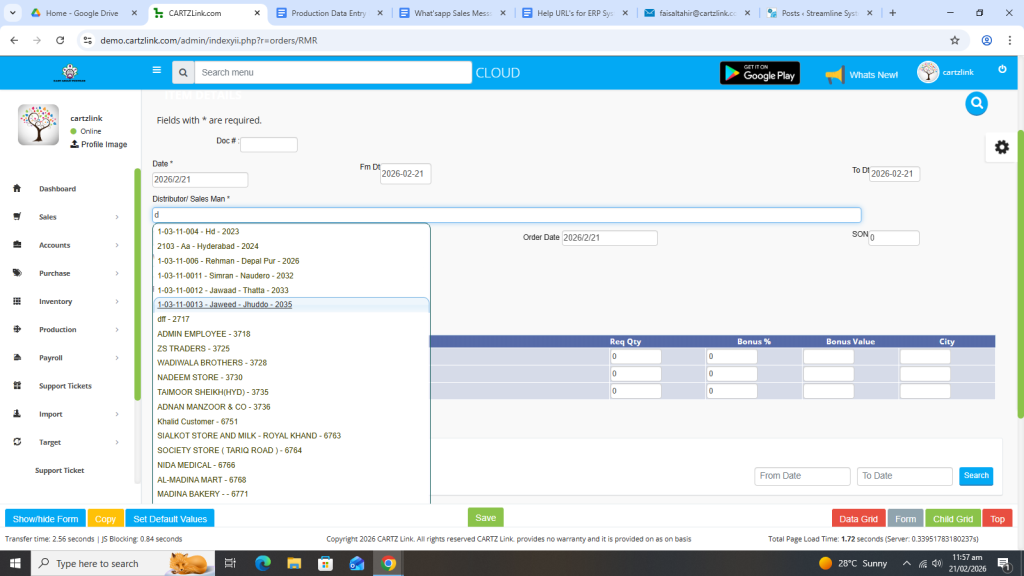
Task: Click the Dashboard home icon in sidebar
Action: [17, 189]
